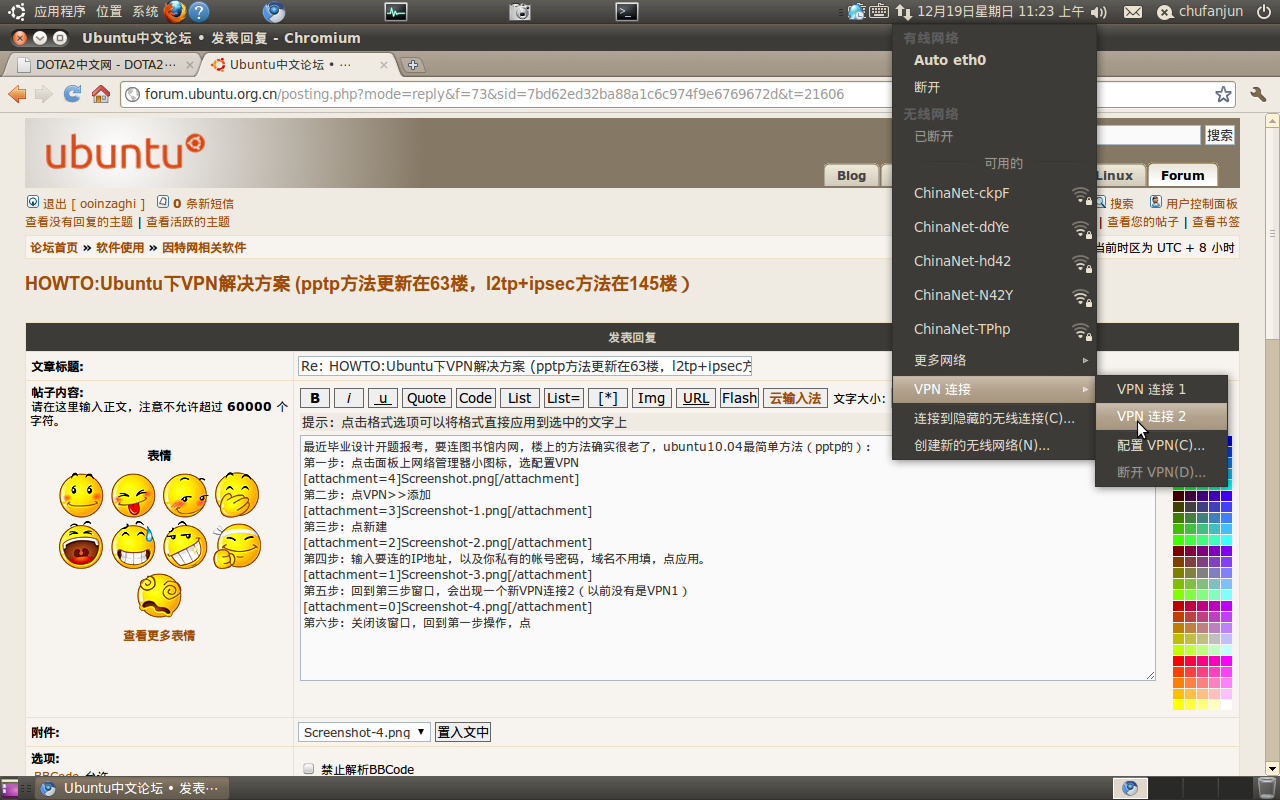Expand the VPN 连接 submenu entry
The image size is (1280, 800).
(995, 389)
